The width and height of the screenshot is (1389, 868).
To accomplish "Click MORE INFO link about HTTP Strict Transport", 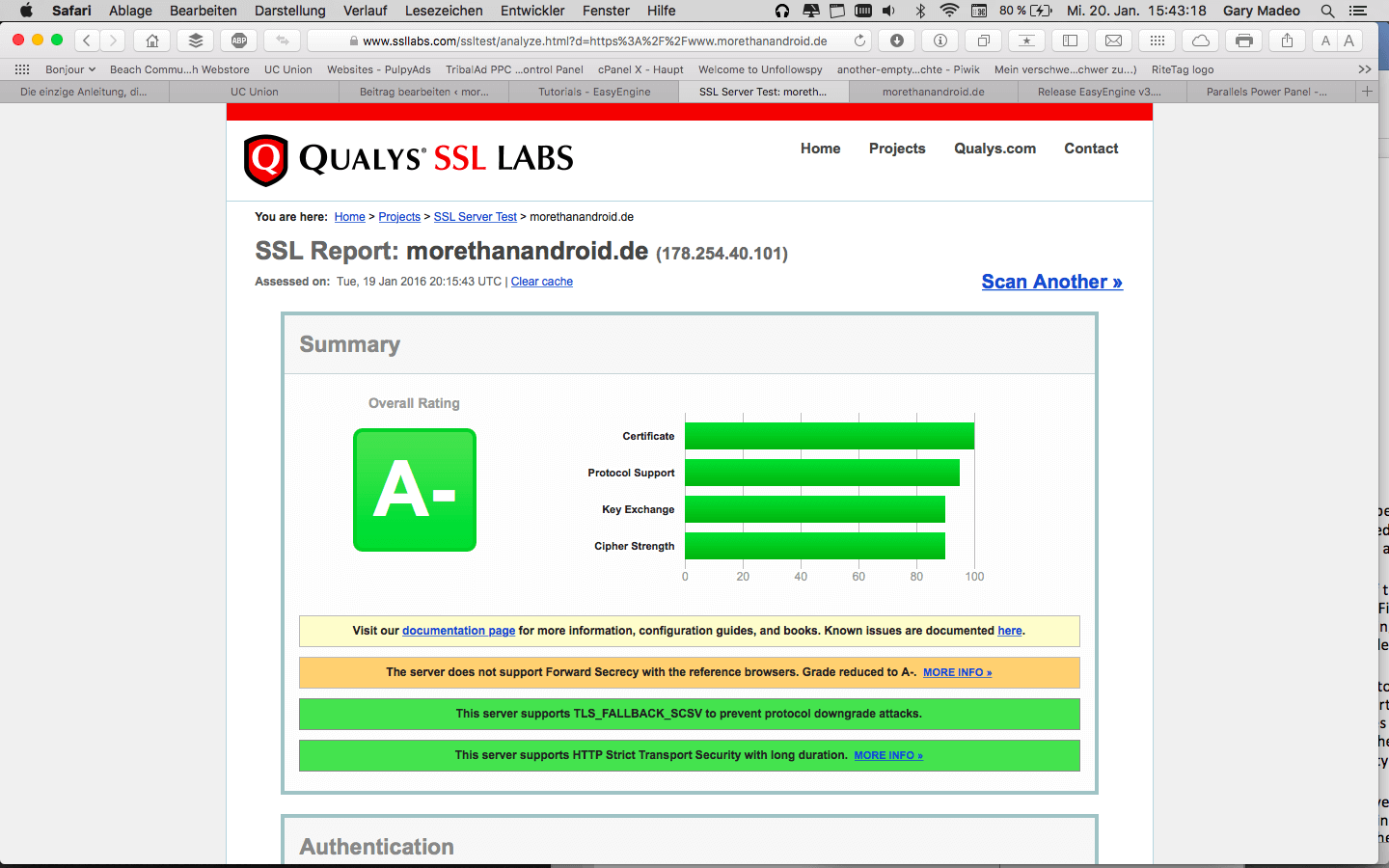I will pos(888,755).
